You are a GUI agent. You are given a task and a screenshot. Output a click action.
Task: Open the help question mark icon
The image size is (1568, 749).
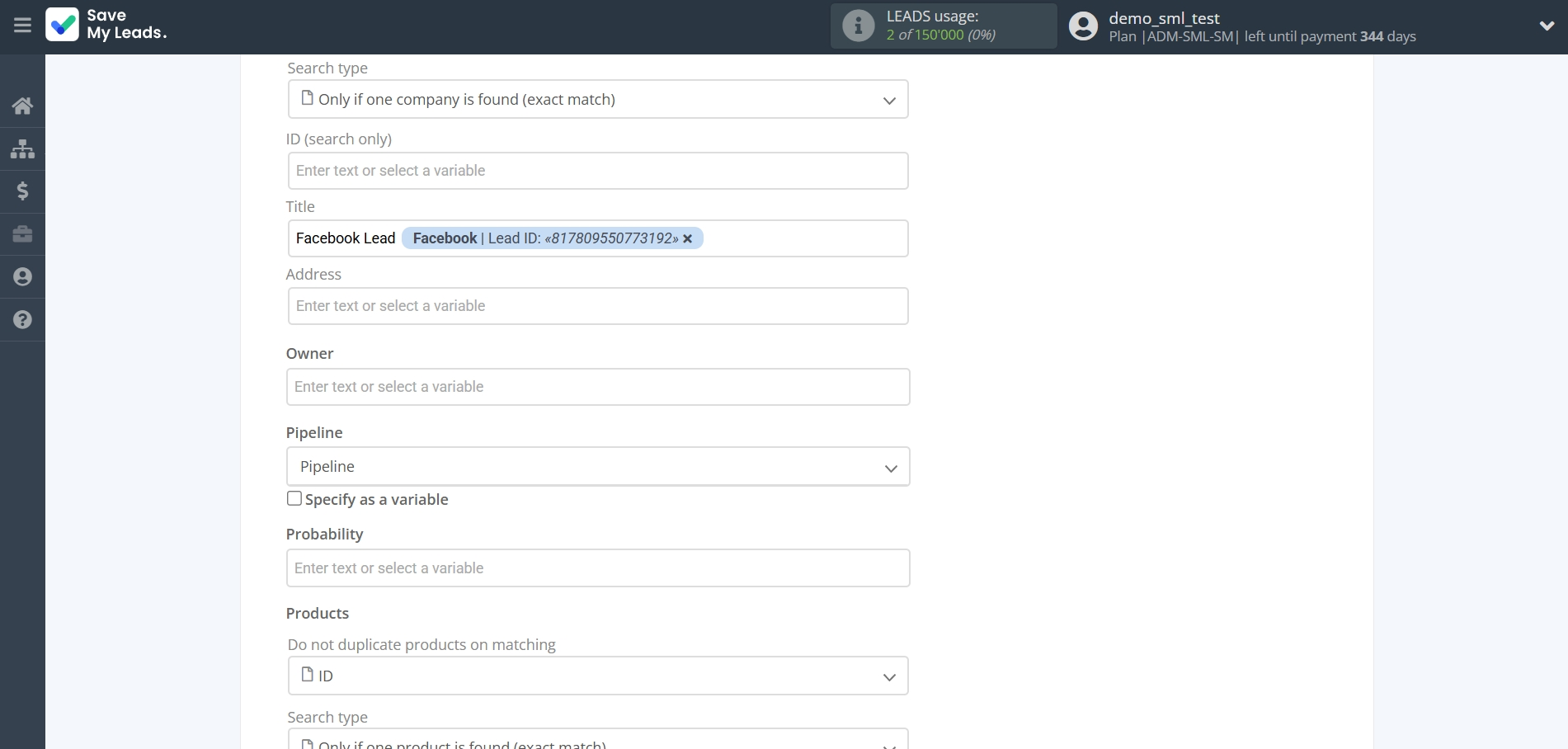coord(22,319)
